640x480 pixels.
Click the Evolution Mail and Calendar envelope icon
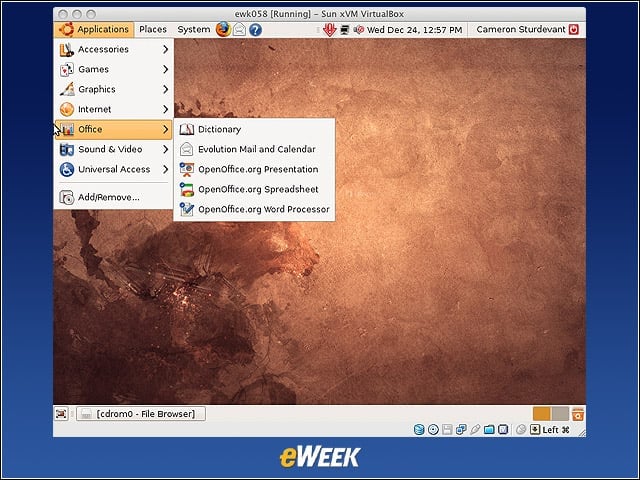(x=187, y=149)
